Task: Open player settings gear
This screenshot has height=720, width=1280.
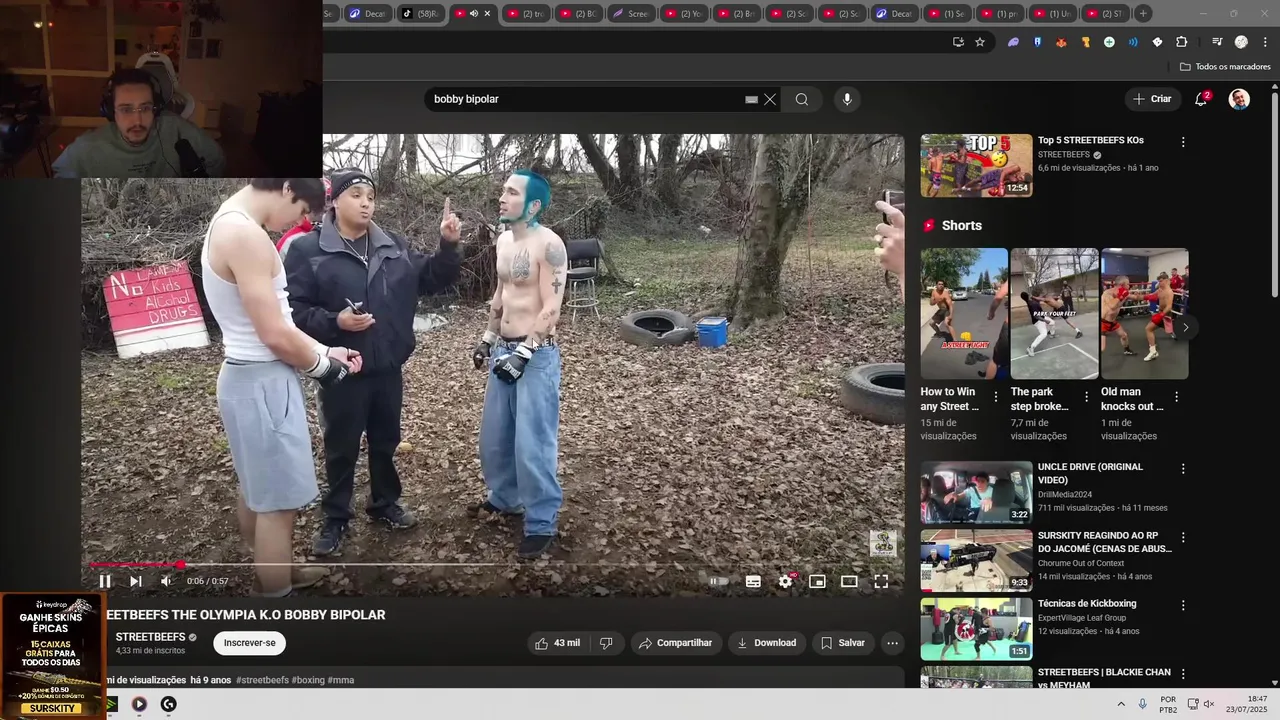Action: click(x=786, y=581)
